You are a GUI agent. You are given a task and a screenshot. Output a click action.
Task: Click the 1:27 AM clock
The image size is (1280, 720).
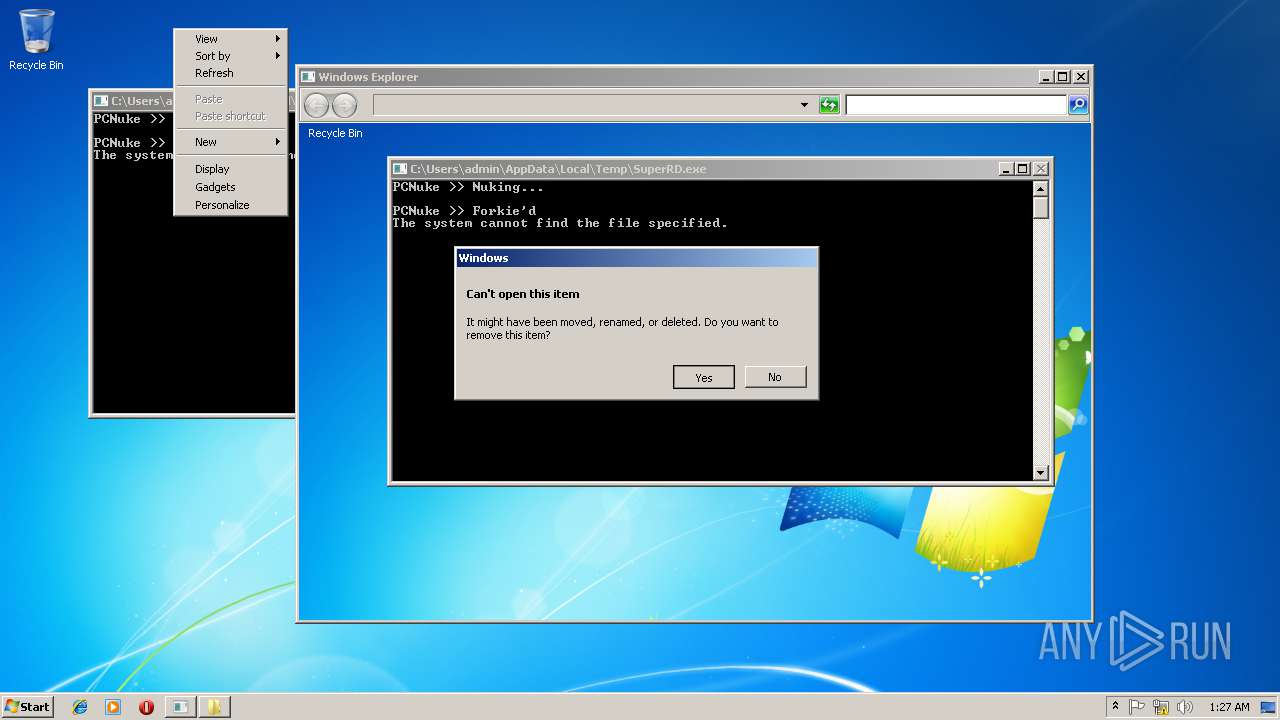click(1229, 707)
